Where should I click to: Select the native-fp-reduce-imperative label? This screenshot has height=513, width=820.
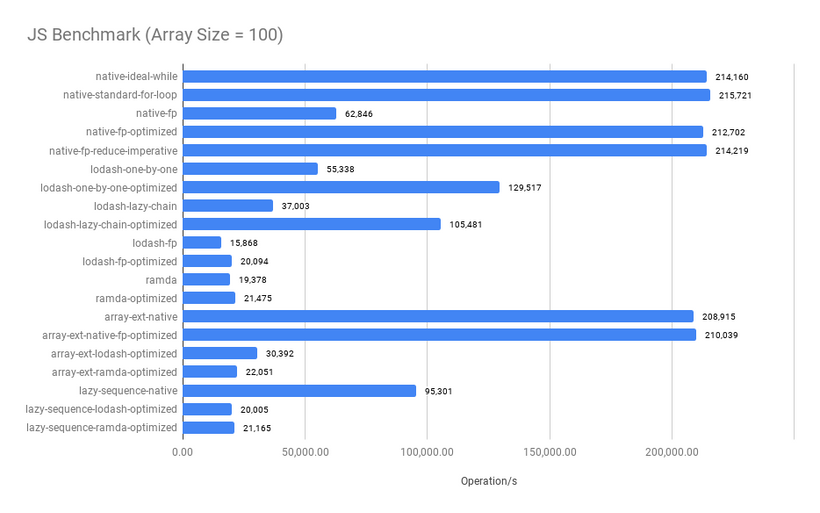113,151
